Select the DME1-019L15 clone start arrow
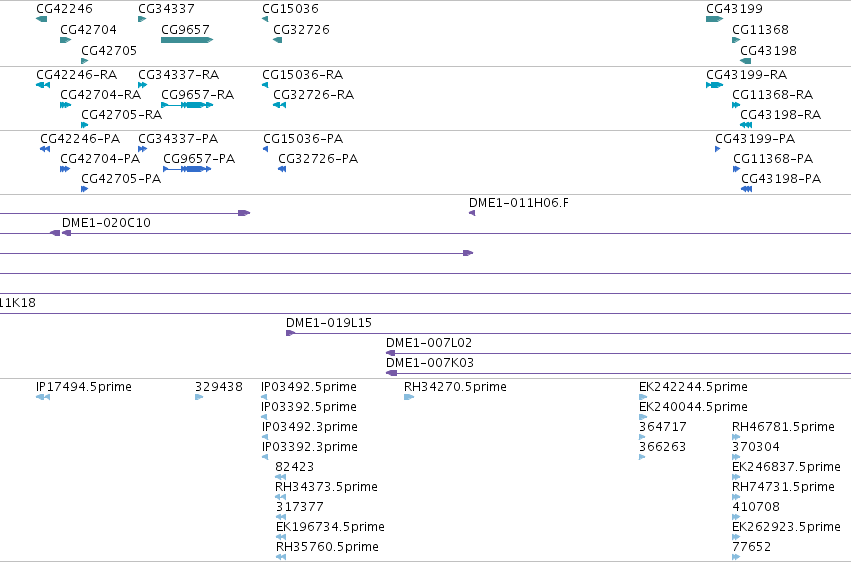851x562 pixels. click(x=290, y=333)
